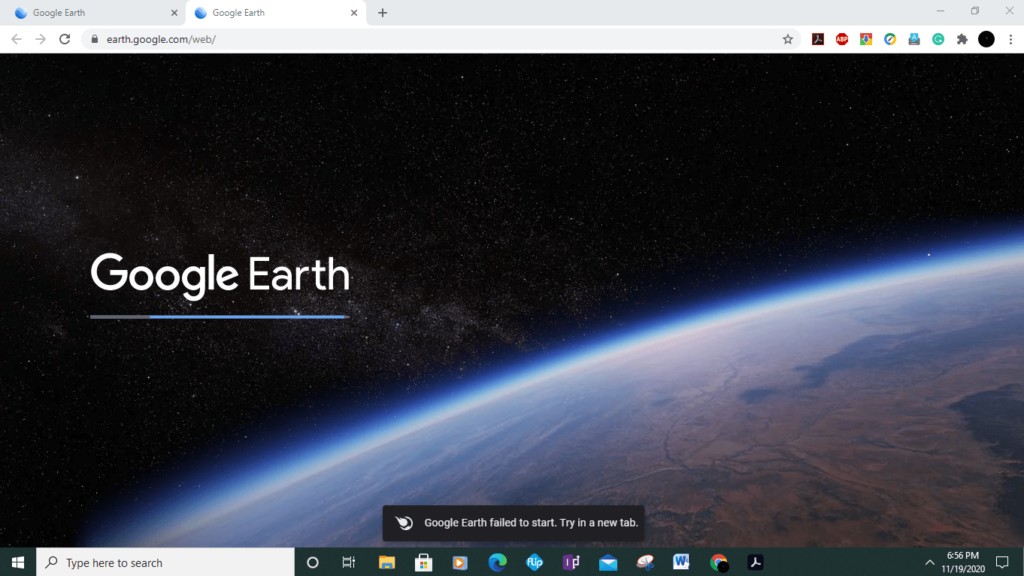This screenshot has height=576, width=1024.
Task: Launch File Explorer from the taskbar
Action: pyautogui.click(x=387, y=562)
